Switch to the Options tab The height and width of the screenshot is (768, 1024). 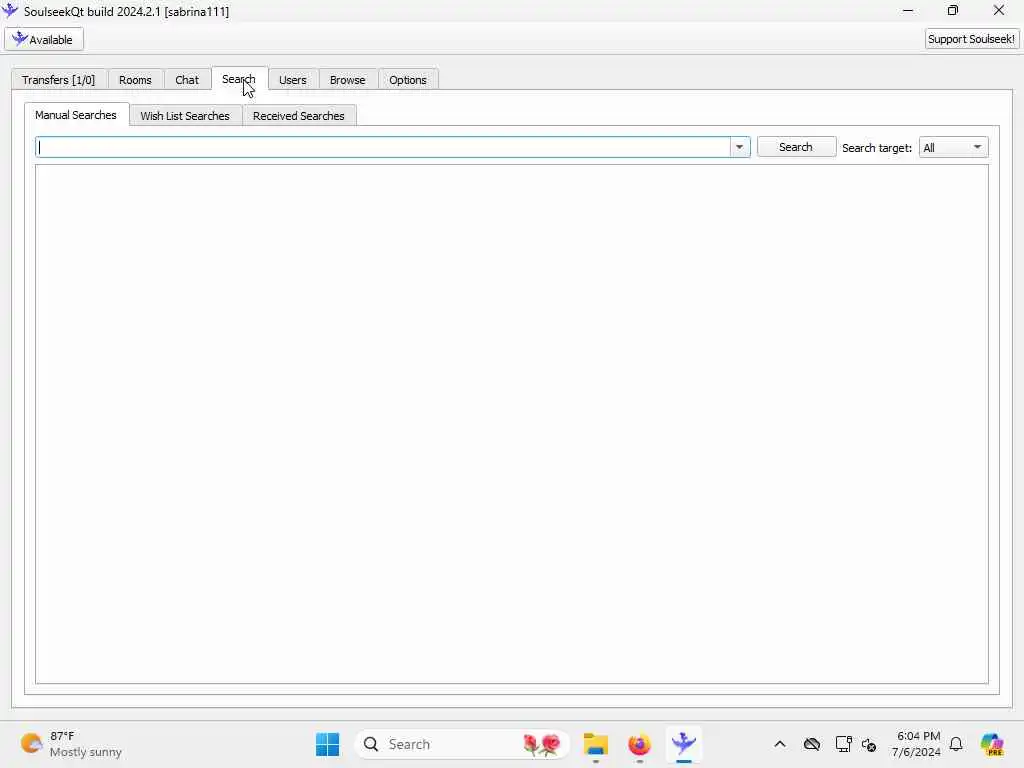point(408,80)
